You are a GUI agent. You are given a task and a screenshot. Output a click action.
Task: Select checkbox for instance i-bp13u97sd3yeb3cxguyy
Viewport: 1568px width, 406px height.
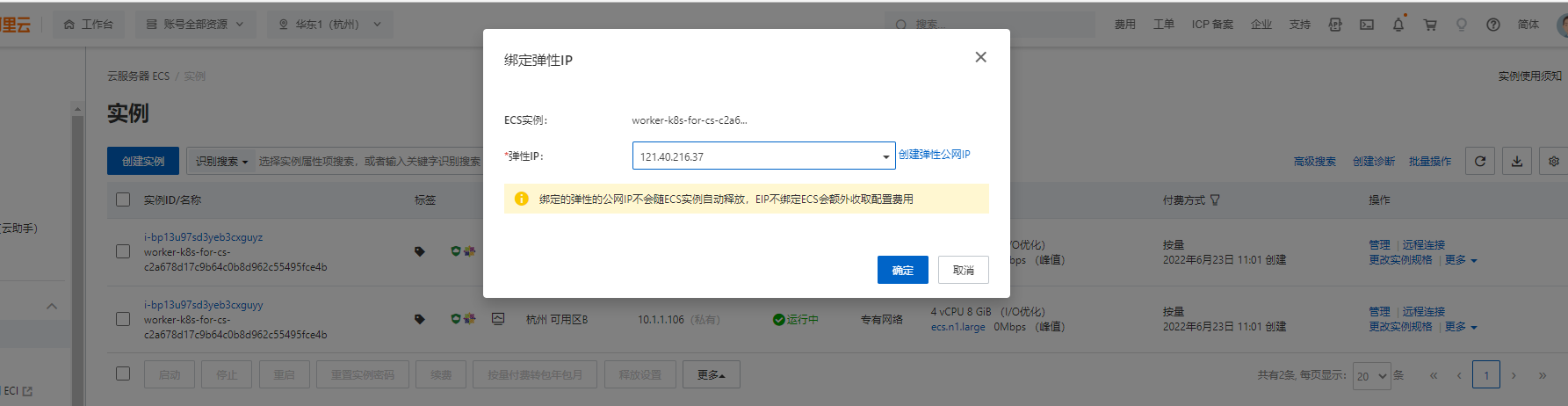pos(123,319)
